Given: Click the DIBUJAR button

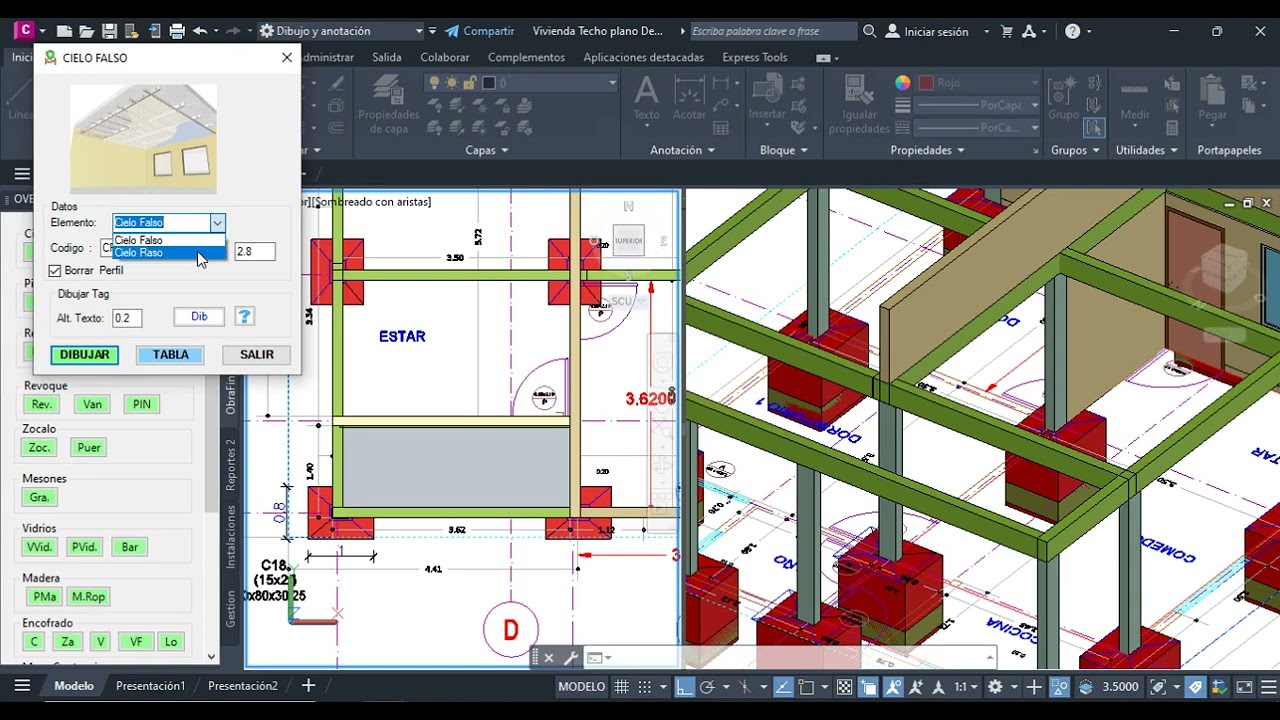Looking at the screenshot, I should tap(85, 355).
